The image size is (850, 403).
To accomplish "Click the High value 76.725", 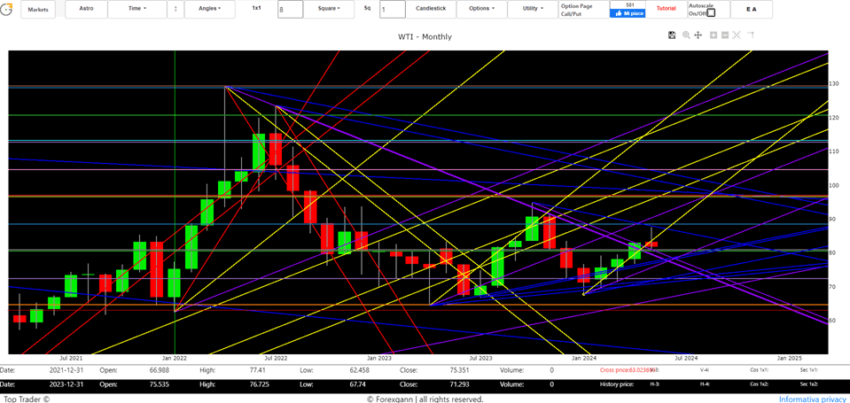I will [x=259, y=384].
